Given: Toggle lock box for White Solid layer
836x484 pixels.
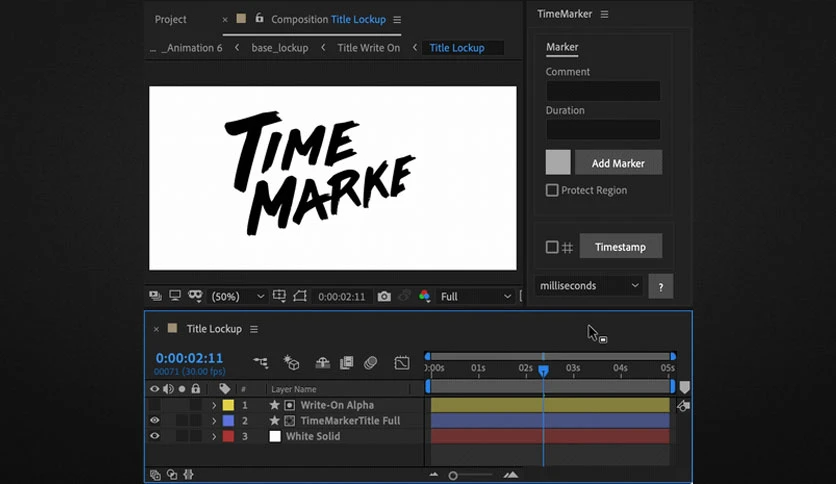Looking at the screenshot, I should (x=196, y=436).
